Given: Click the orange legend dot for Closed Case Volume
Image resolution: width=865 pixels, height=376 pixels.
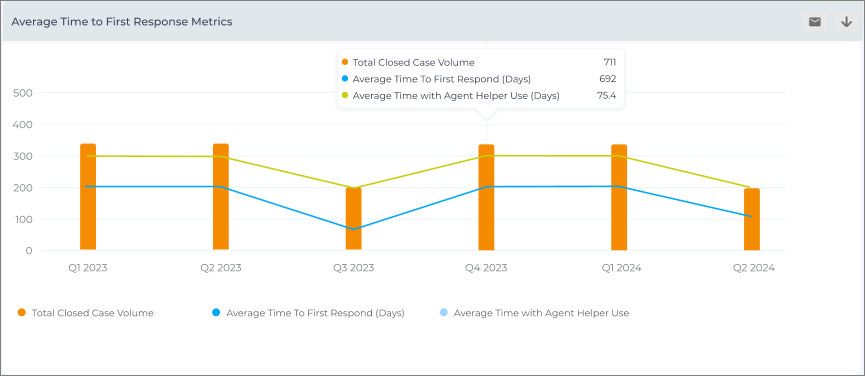Looking at the screenshot, I should click(x=22, y=313).
